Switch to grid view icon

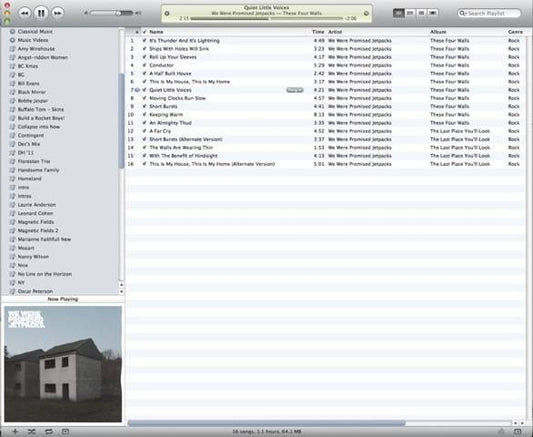(x=421, y=13)
